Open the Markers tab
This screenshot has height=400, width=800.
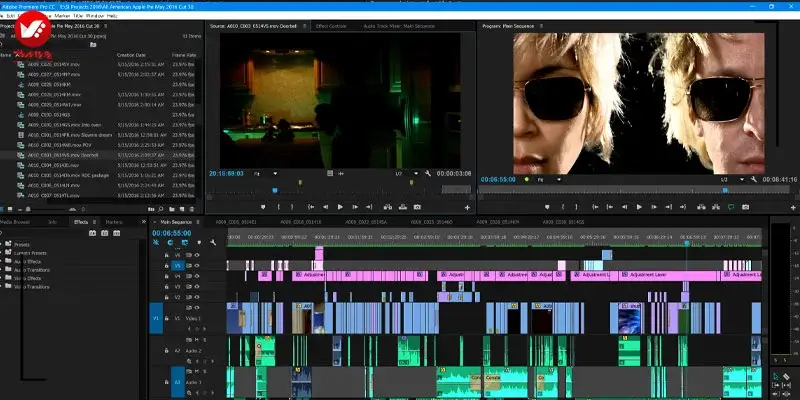pos(114,222)
